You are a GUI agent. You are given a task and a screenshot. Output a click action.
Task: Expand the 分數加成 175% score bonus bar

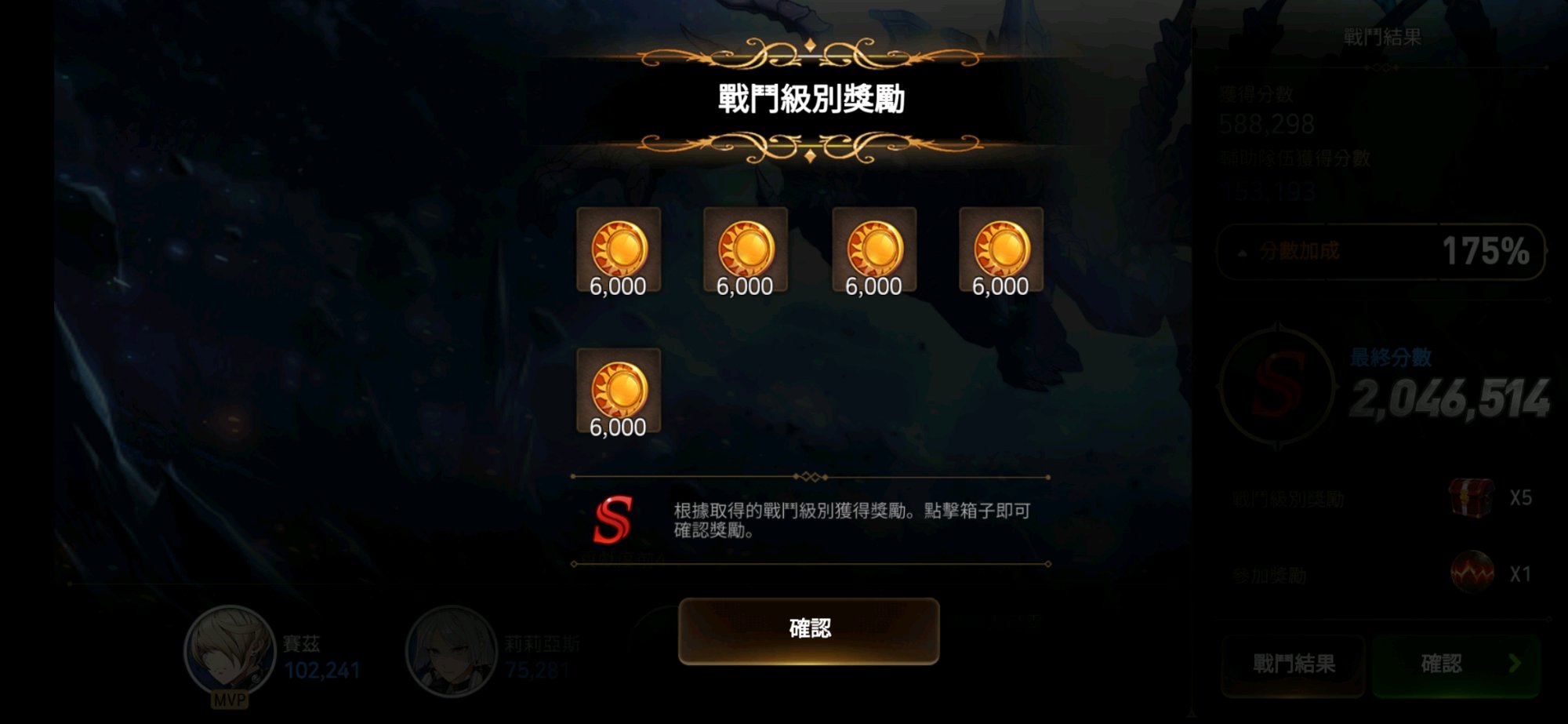[1381, 251]
